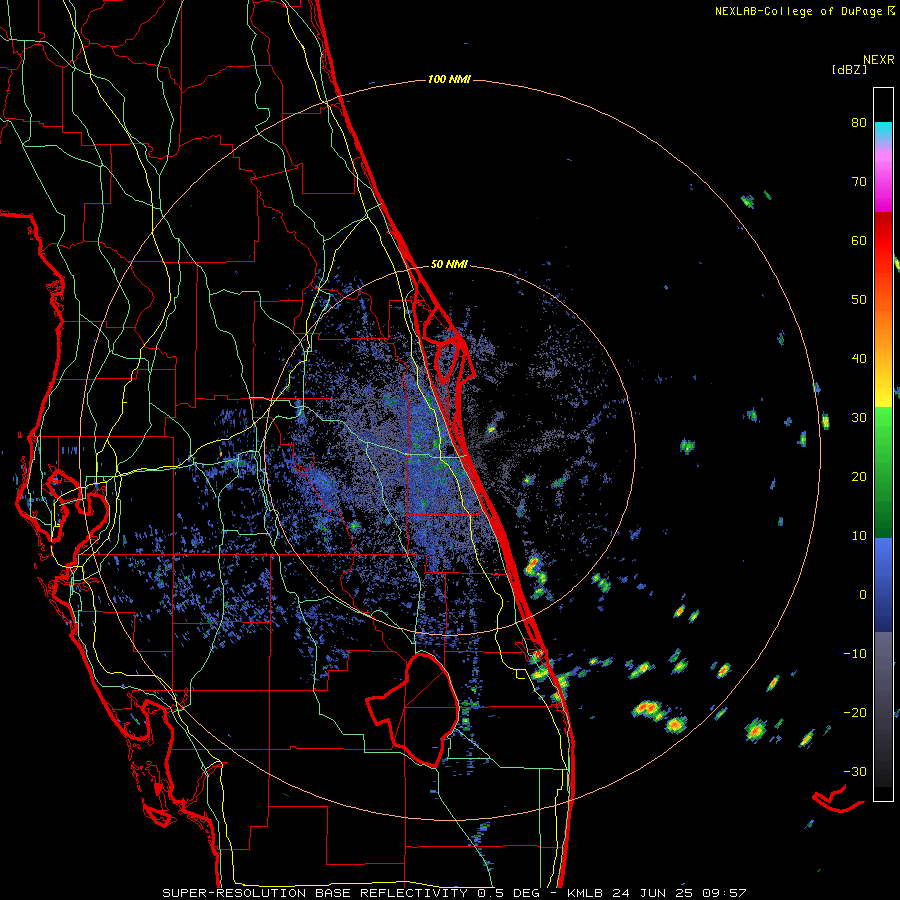Click the cyan segment of the color bar
This screenshot has height=900, width=900.
883,132
